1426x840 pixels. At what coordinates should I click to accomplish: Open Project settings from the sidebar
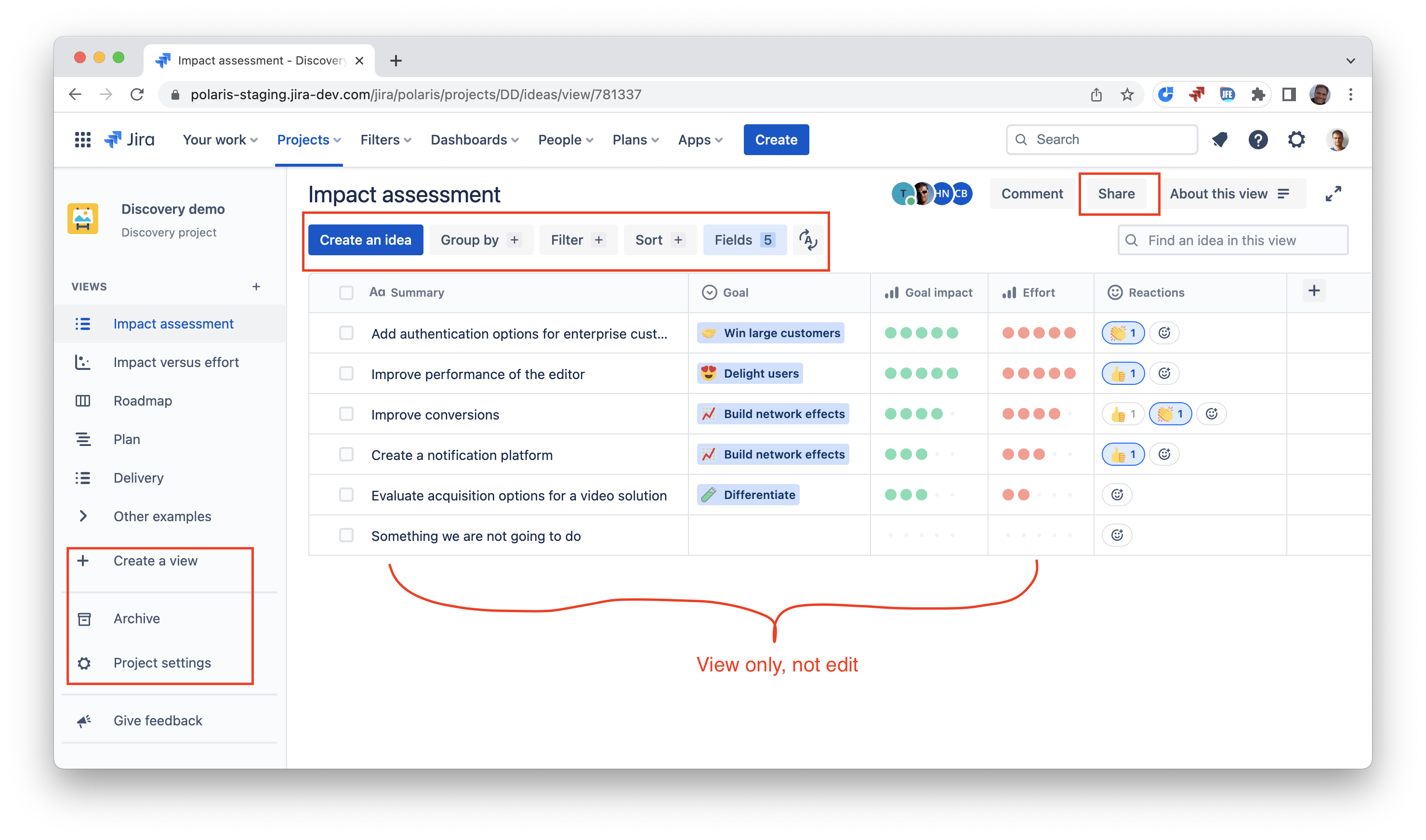tap(162, 662)
